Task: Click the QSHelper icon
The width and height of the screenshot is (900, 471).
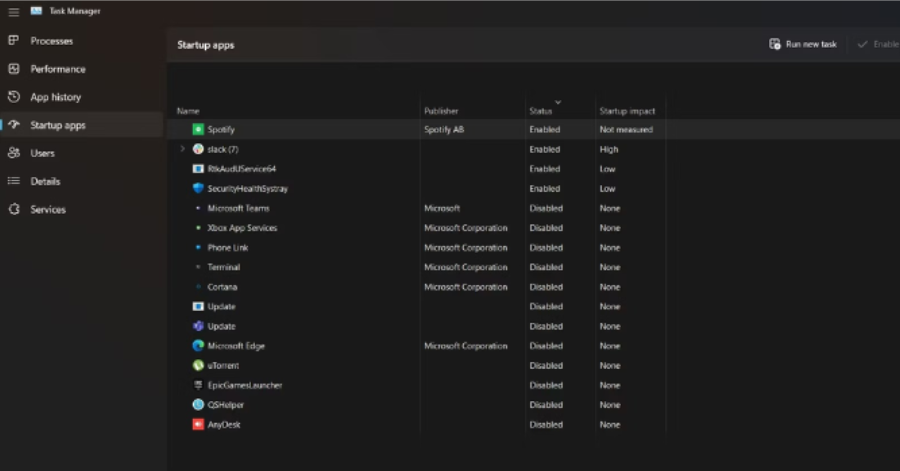Action: [x=198, y=405]
